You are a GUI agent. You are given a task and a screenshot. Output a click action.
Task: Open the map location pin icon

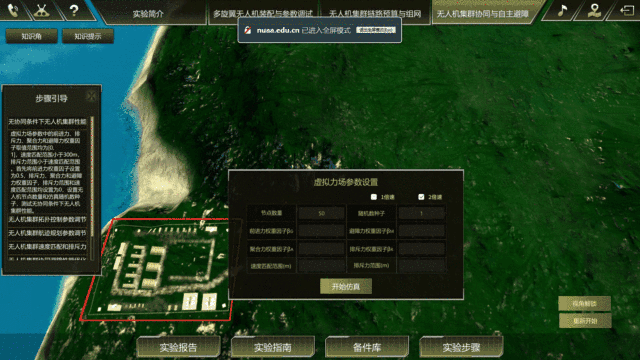[x=594, y=10]
